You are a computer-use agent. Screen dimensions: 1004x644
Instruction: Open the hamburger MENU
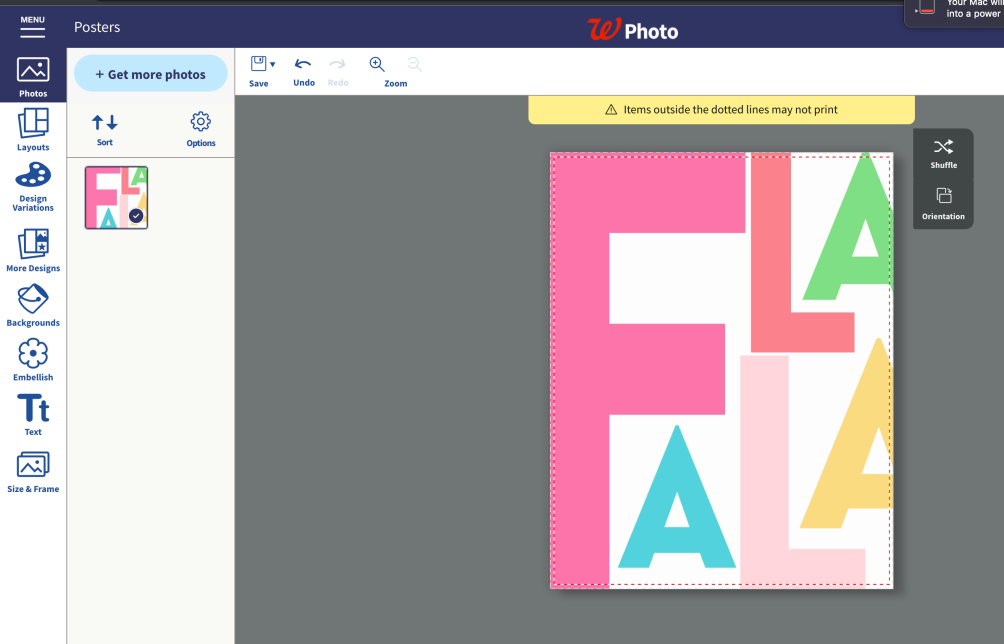coord(33,26)
